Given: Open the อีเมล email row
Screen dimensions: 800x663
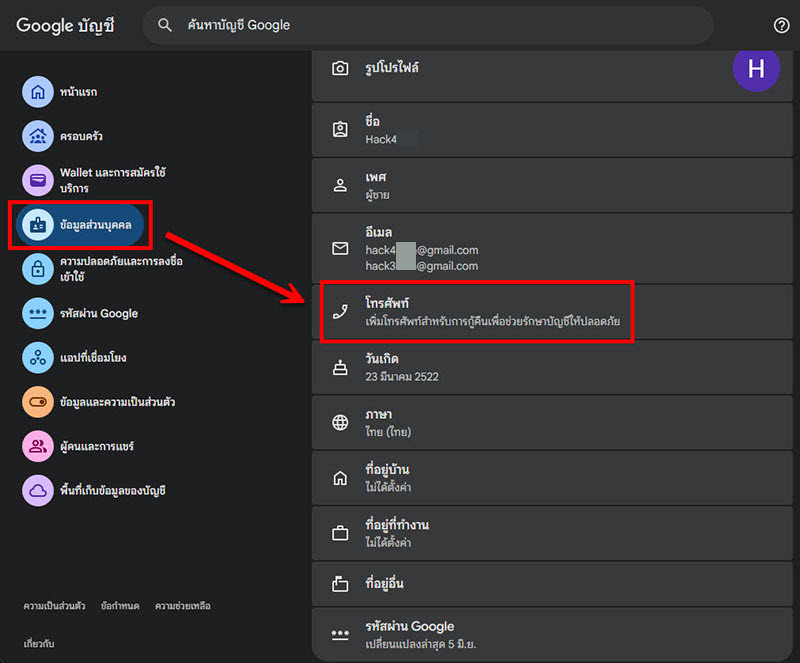Looking at the screenshot, I should 552,249.
